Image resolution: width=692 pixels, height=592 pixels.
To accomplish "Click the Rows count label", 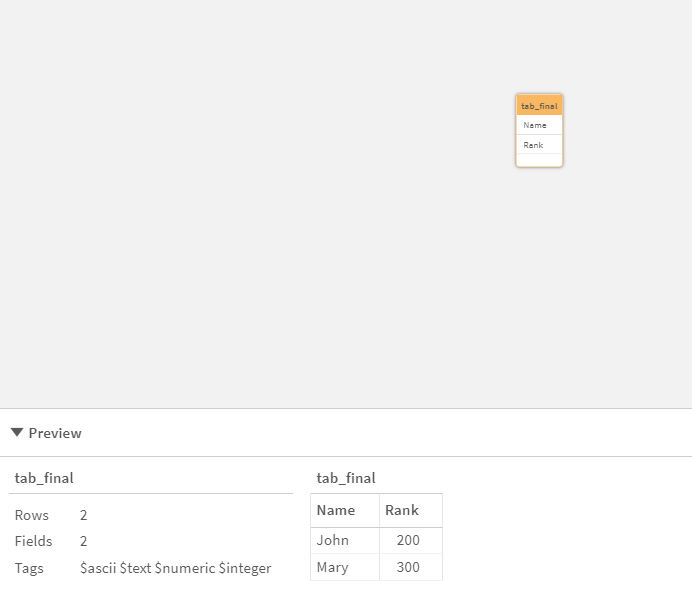I will coord(32,515).
